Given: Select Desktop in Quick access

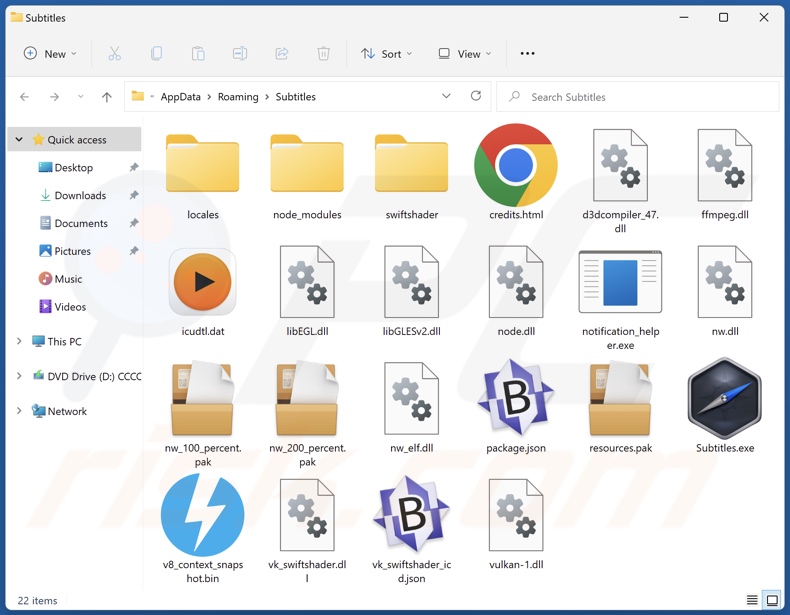Looking at the screenshot, I should (x=74, y=167).
